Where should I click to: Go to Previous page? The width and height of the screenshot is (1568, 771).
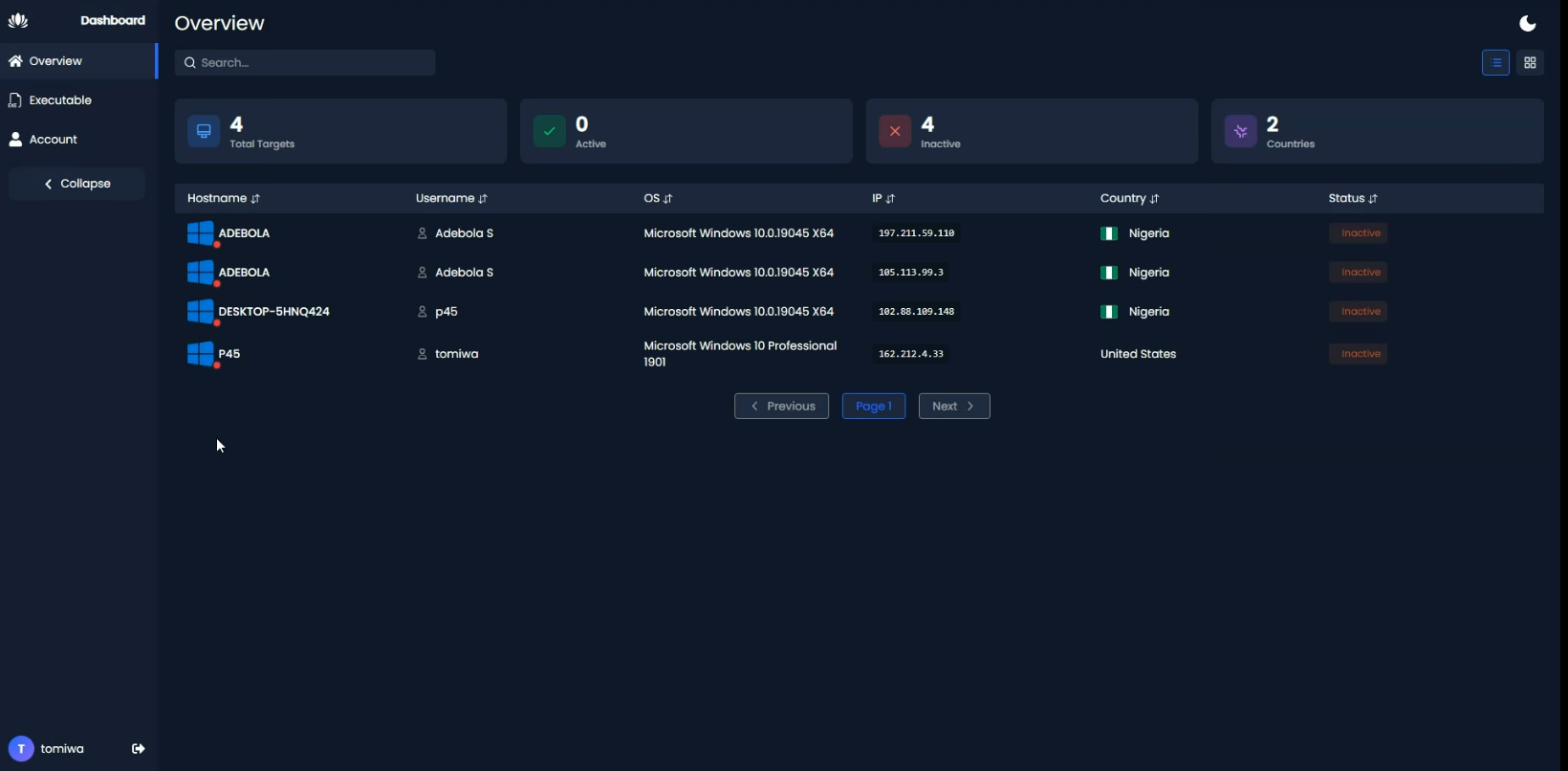click(781, 407)
